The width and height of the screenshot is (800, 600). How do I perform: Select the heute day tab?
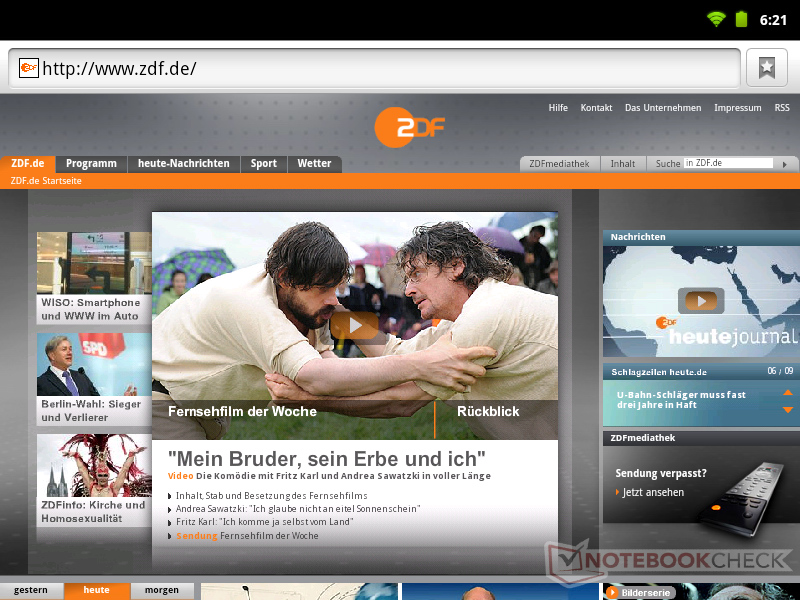[x=97, y=590]
